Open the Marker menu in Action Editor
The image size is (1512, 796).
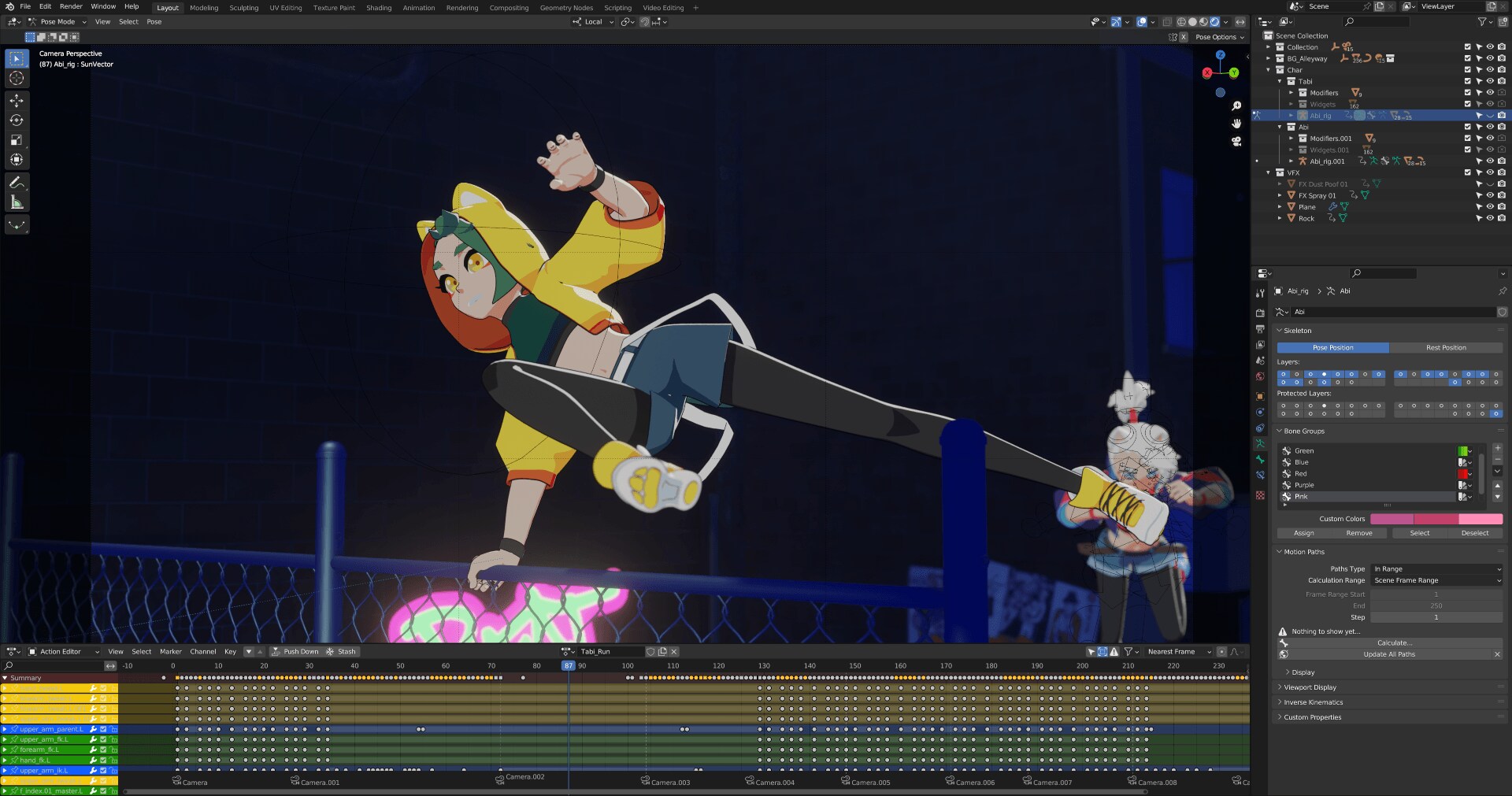(171, 652)
